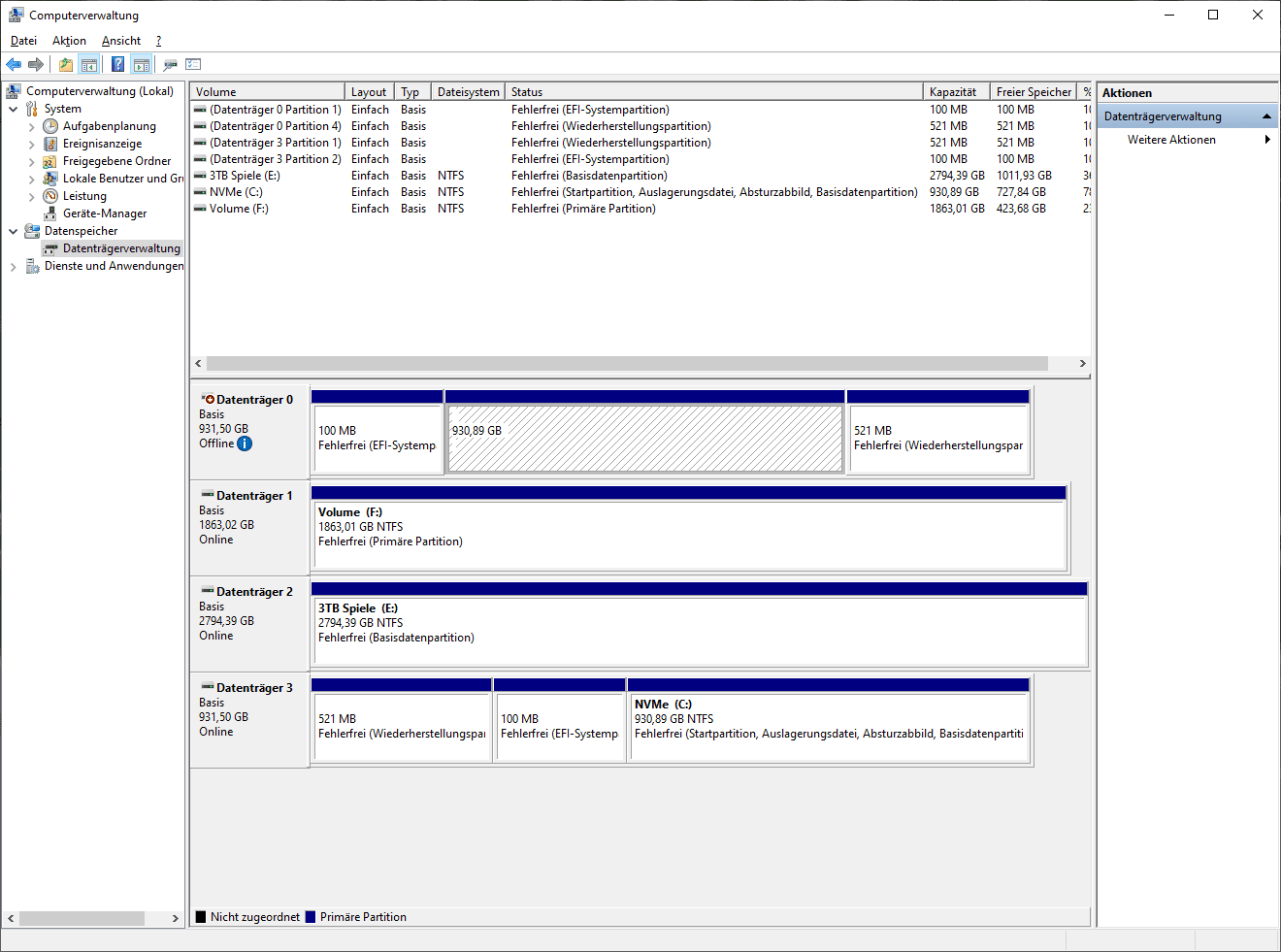
Task: Sort by the Kapazität column header
Action: 957,92
